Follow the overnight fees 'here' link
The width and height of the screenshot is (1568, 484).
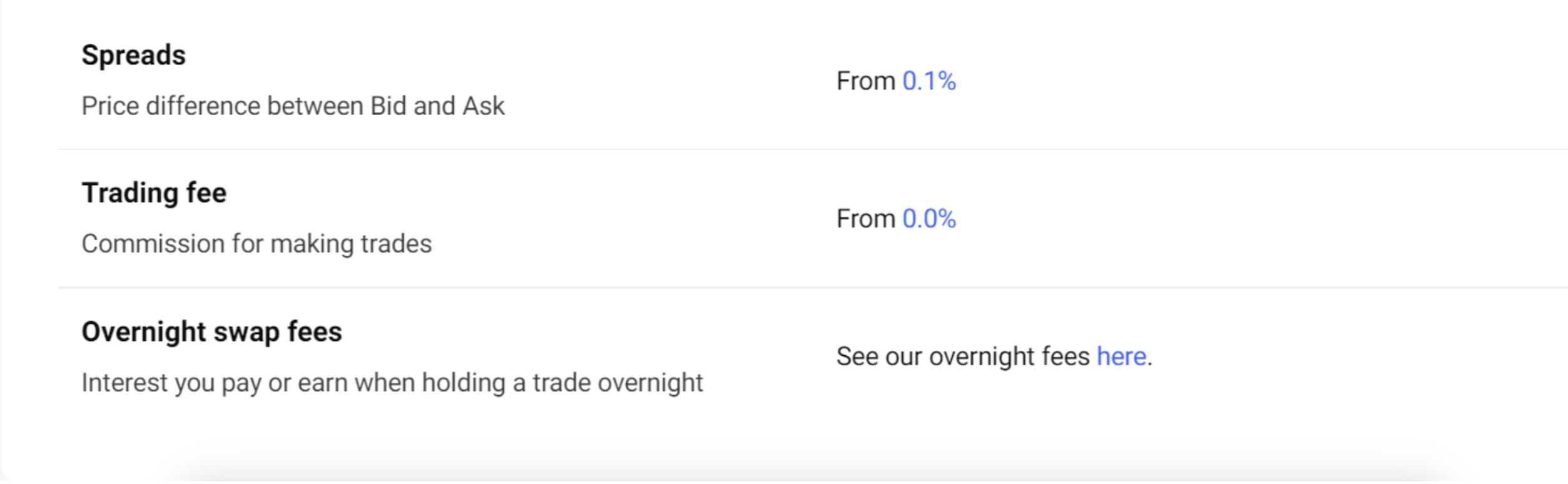(1121, 356)
